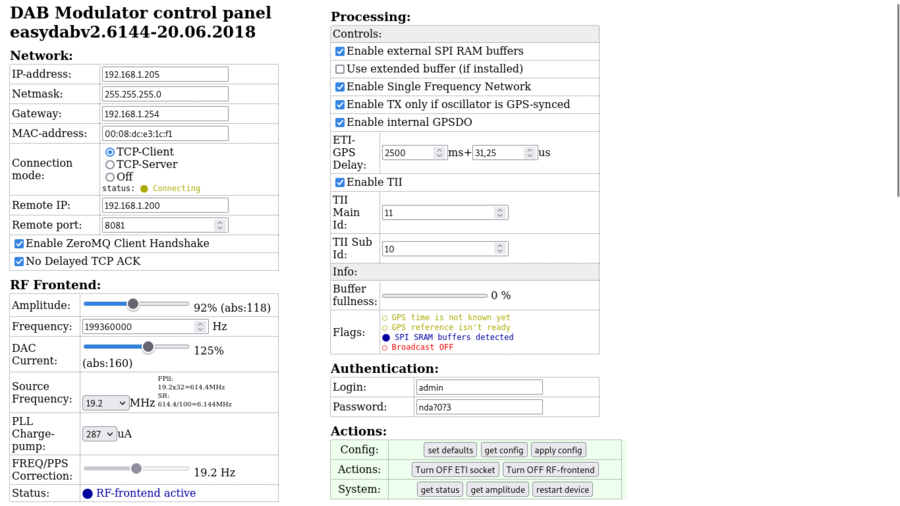Click the GPS time not known flag indicator
The height and width of the screenshot is (506, 900).
tap(385, 318)
